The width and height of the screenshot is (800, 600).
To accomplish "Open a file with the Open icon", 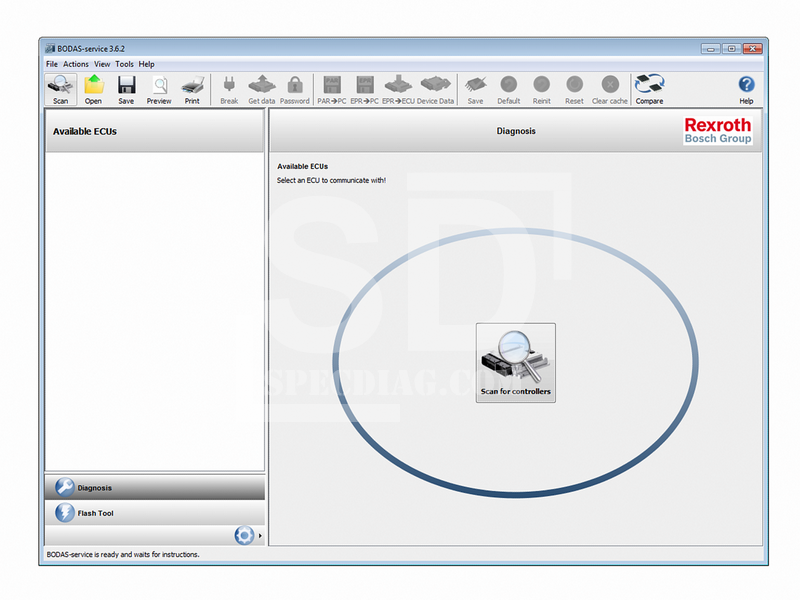I will pos(93,89).
